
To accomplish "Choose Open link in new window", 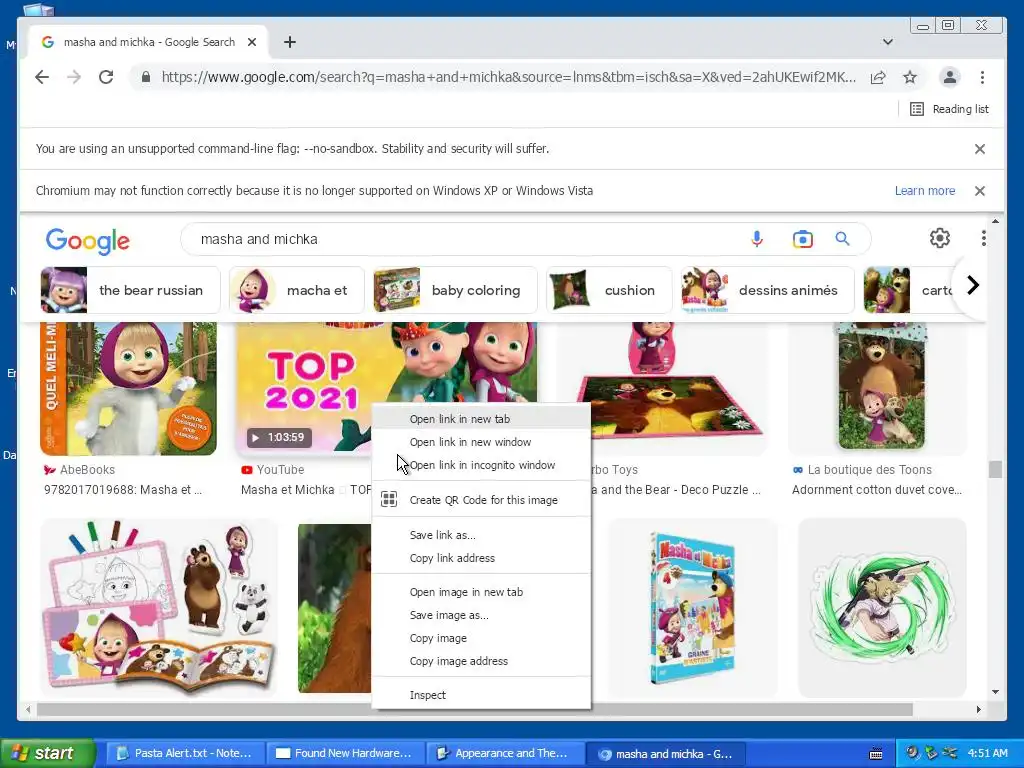I will tap(481, 442).
